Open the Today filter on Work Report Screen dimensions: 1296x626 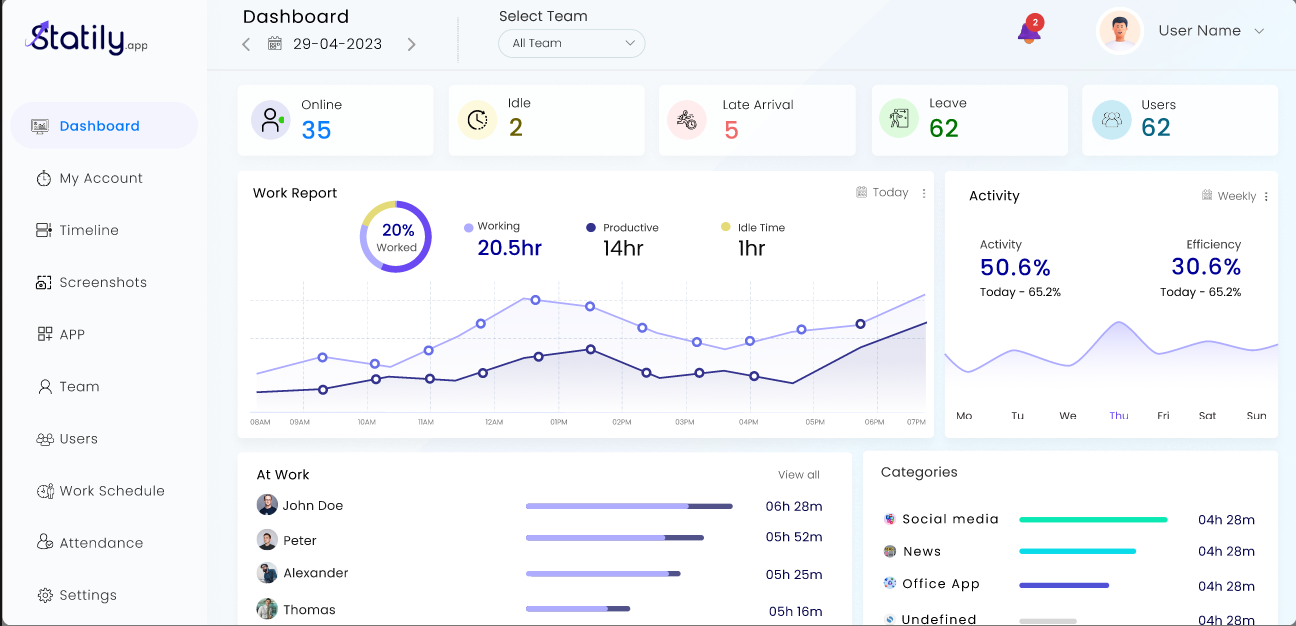tap(882, 193)
